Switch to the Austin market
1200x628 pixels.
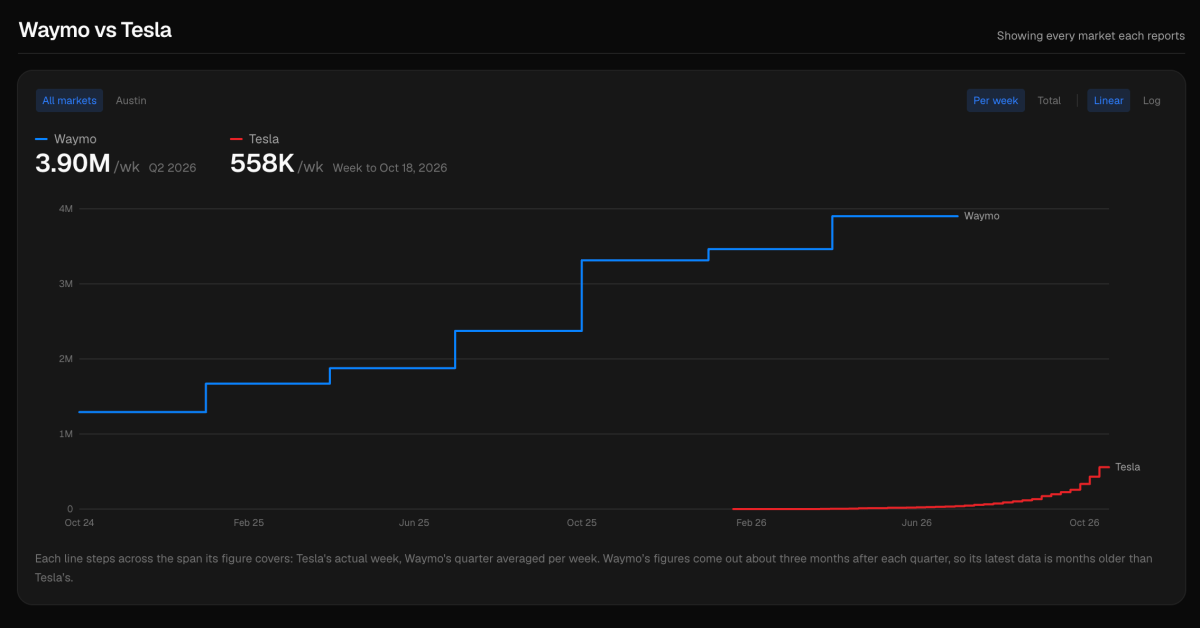click(x=131, y=100)
